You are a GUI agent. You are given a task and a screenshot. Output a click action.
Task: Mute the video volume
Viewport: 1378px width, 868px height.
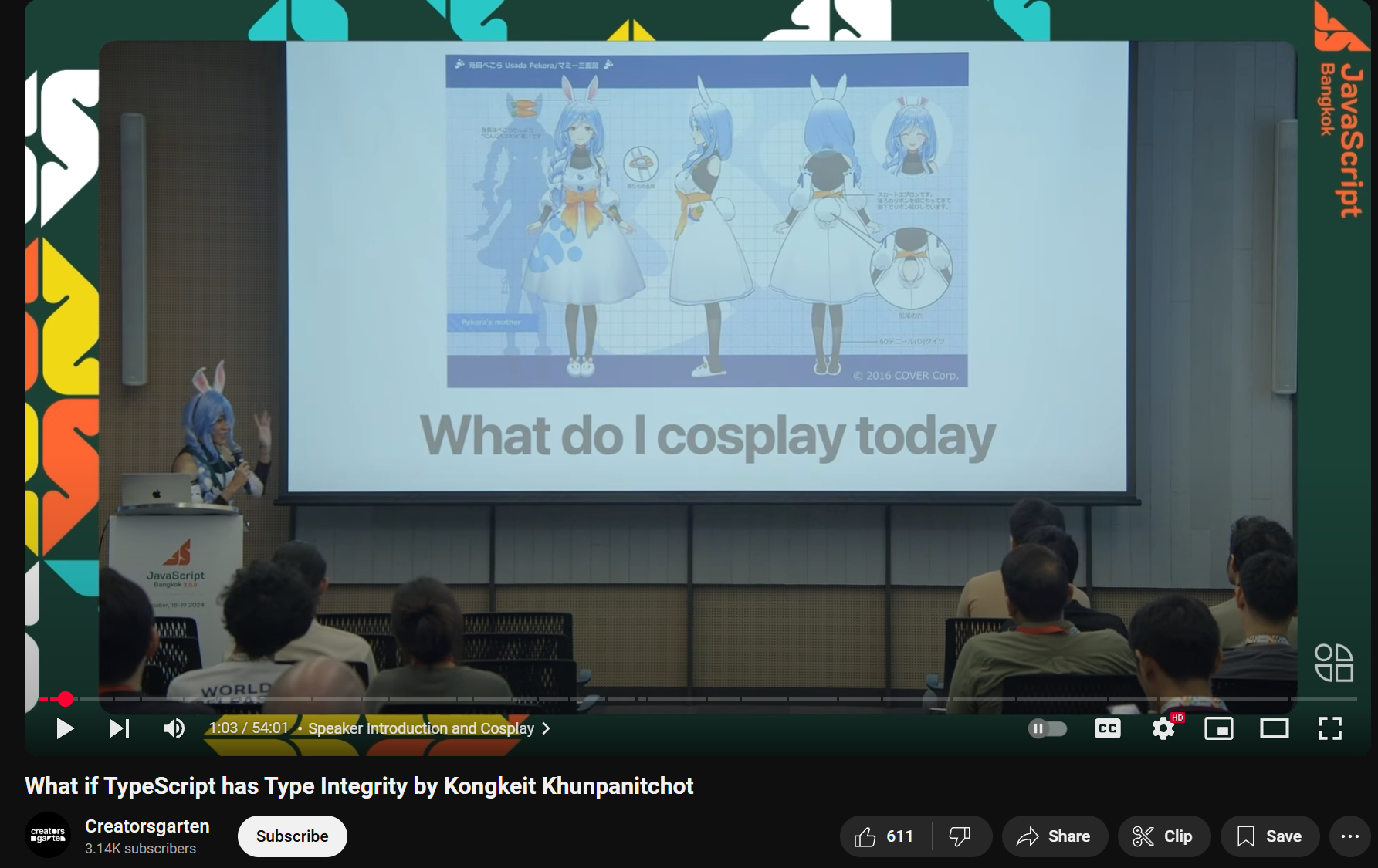click(x=174, y=728)
